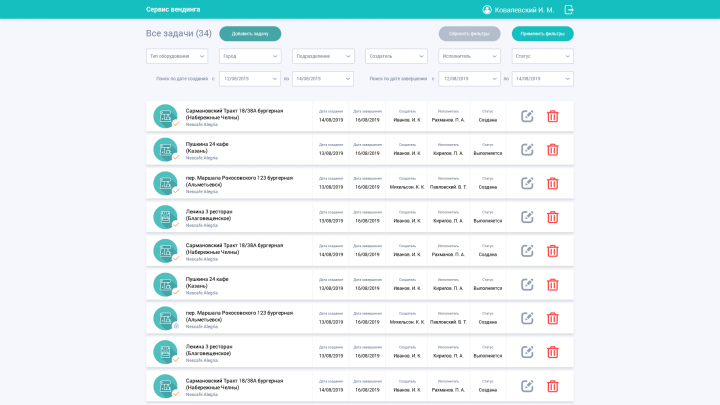The width and height of the screenshot is (720, 405).
Task: Open creation date start 12/08/2019 picker
Action: 250,79
